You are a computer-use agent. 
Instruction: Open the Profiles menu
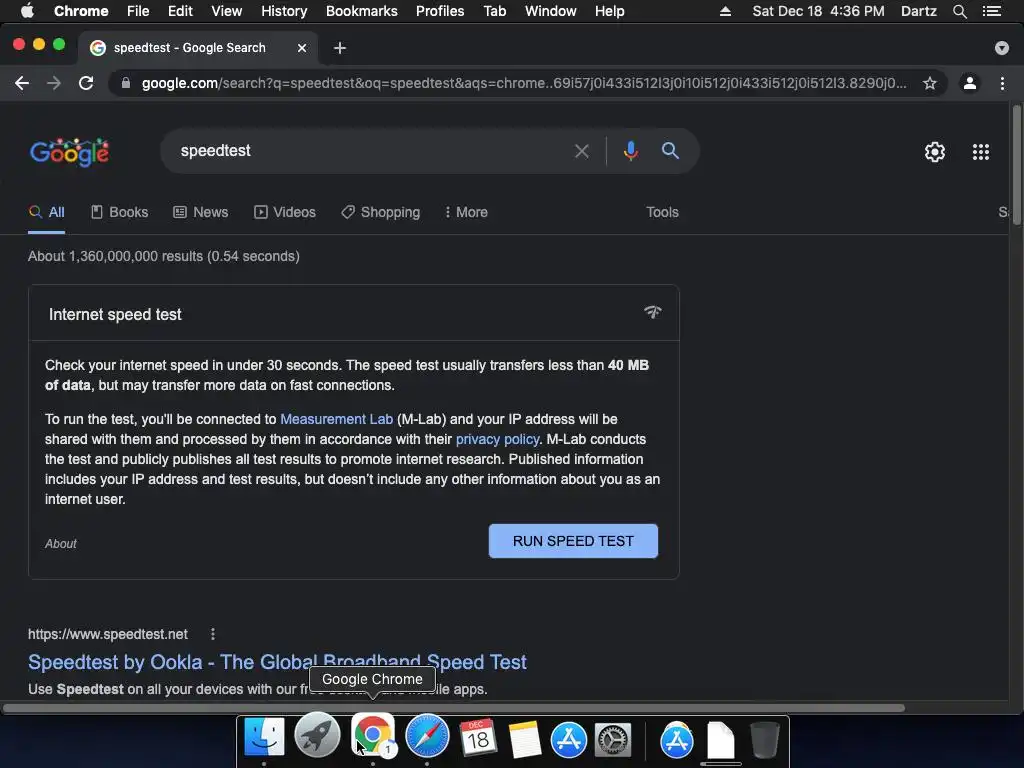(440, 11)
